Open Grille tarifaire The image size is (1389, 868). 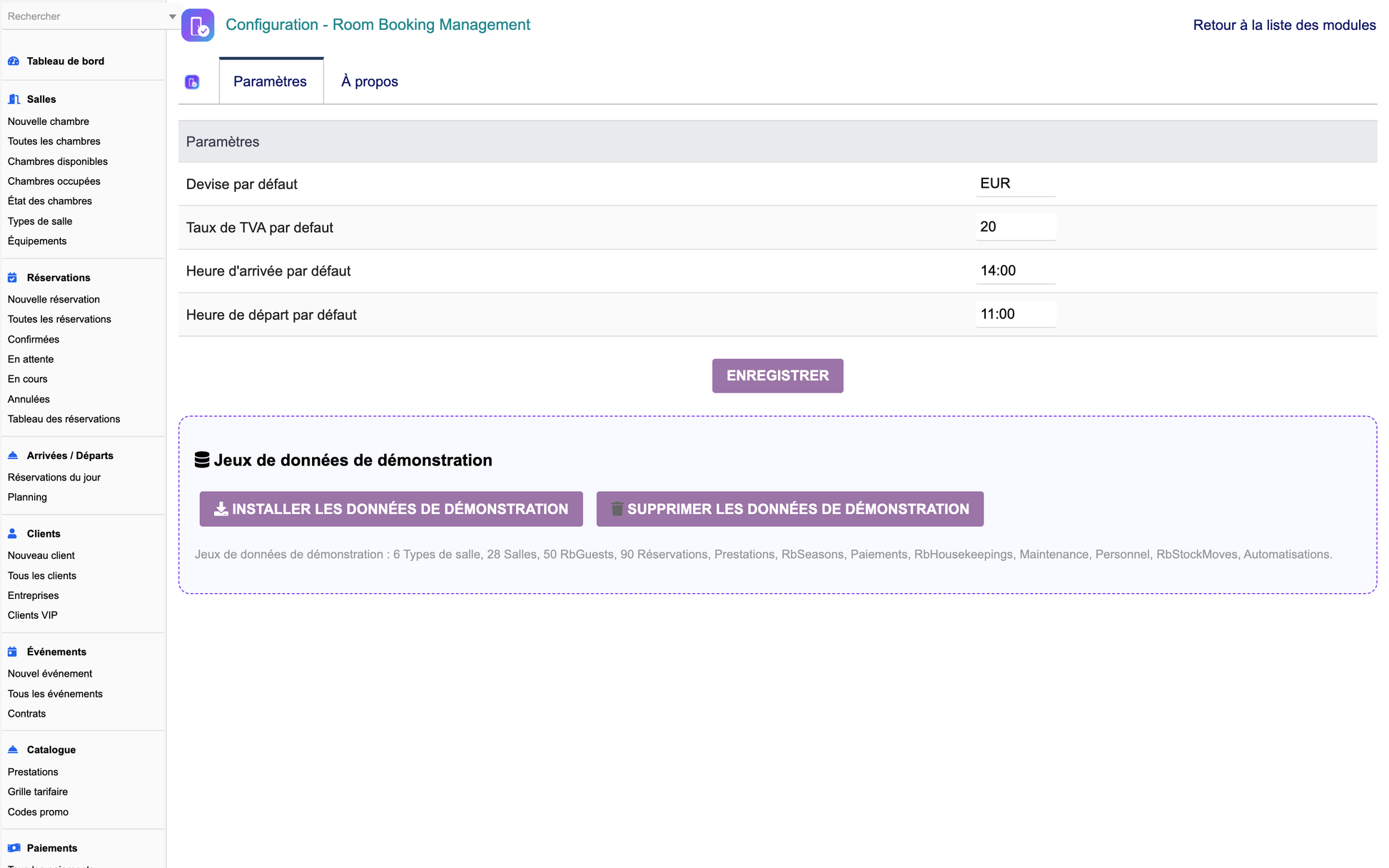pyautogui.click(x=38, y=792)
